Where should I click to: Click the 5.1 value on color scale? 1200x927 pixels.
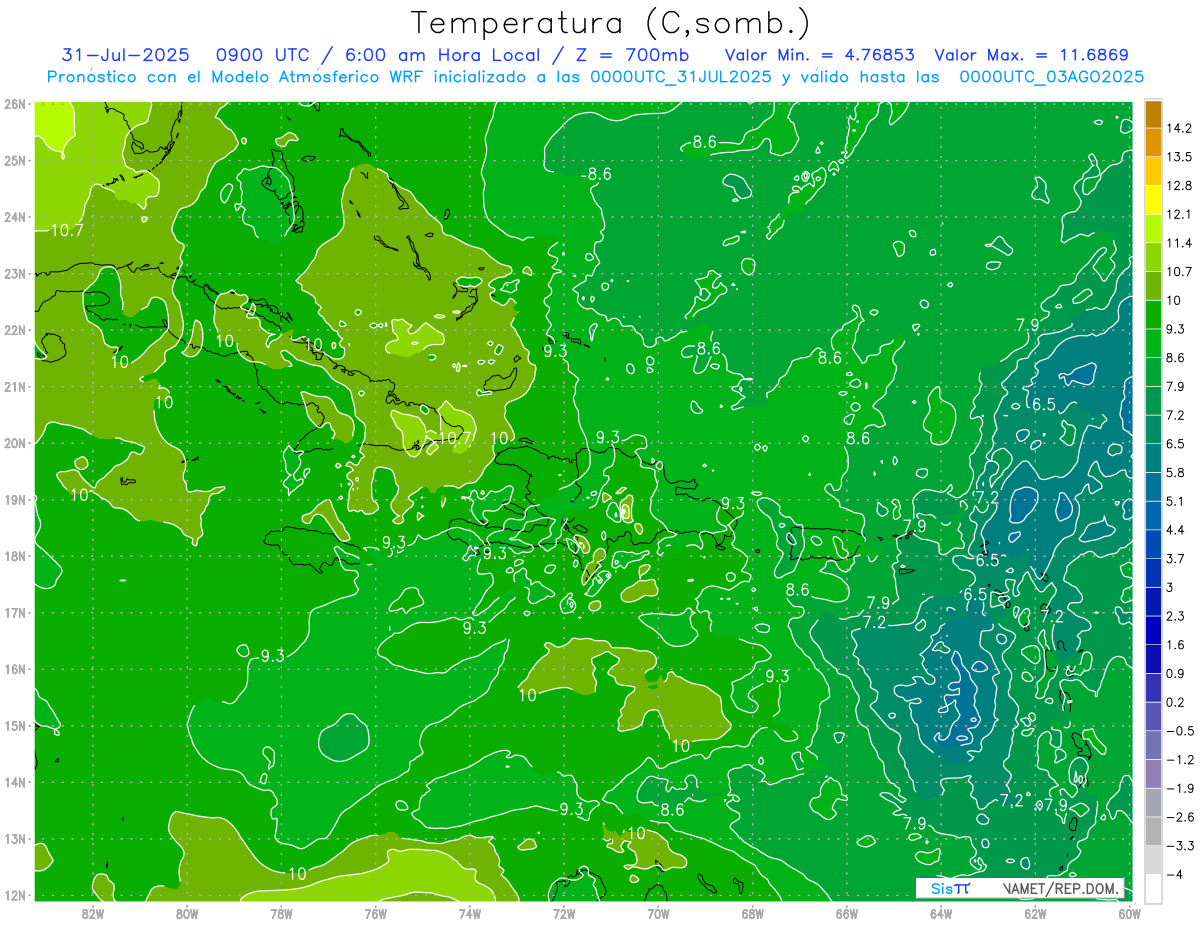coord(1175,501)
